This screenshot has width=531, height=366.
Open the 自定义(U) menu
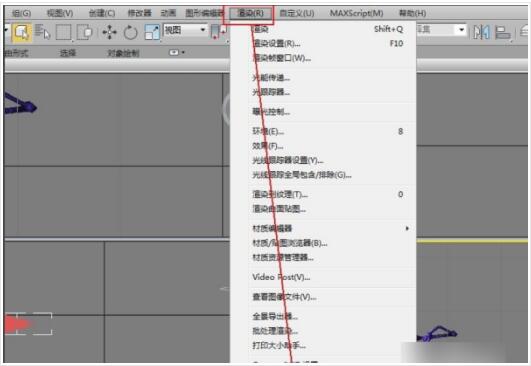pos(297,13)
